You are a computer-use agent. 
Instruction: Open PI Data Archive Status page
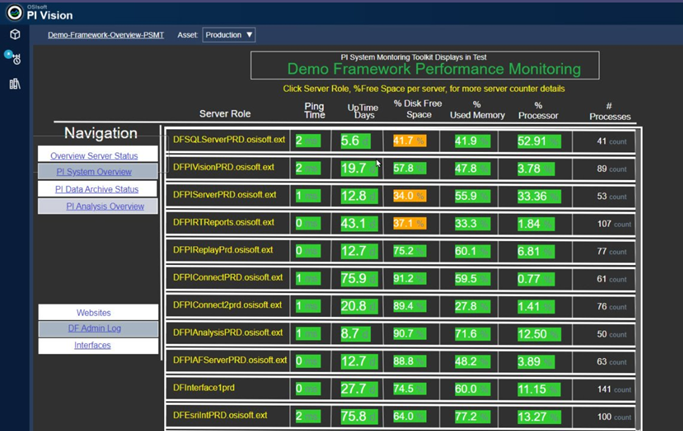pyautogui.click(x=97, y=189)
